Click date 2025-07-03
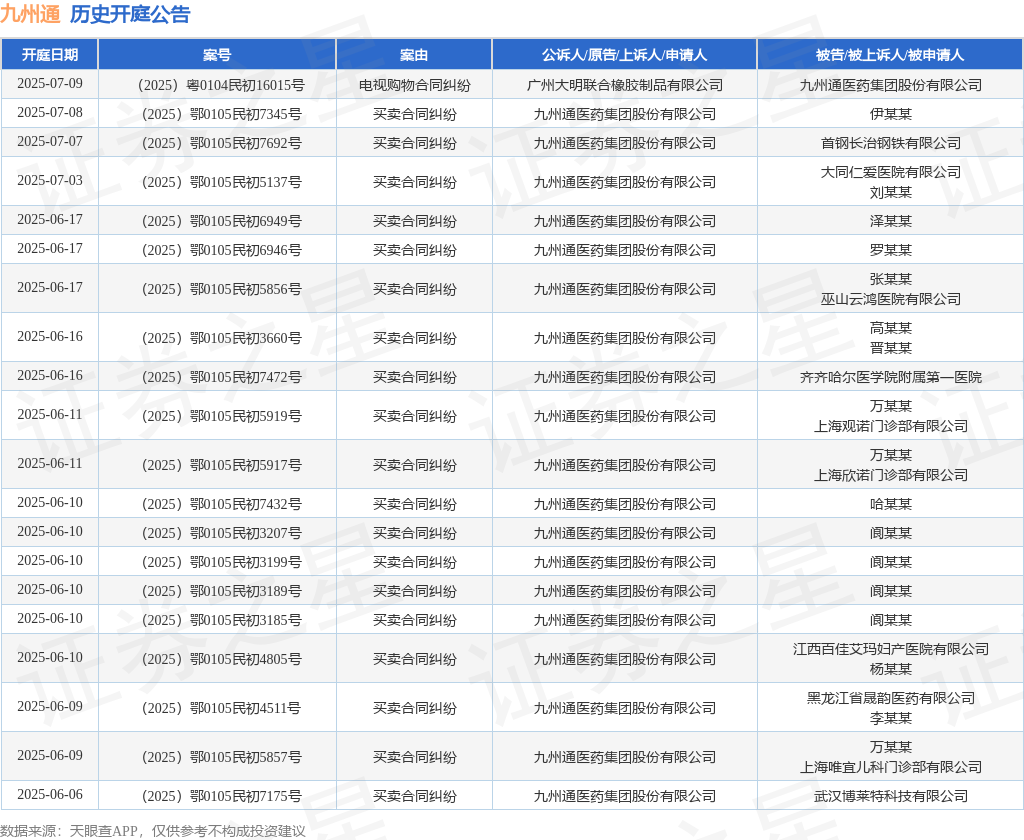Viewport: 1024px width, 840px height. point(50,180)
